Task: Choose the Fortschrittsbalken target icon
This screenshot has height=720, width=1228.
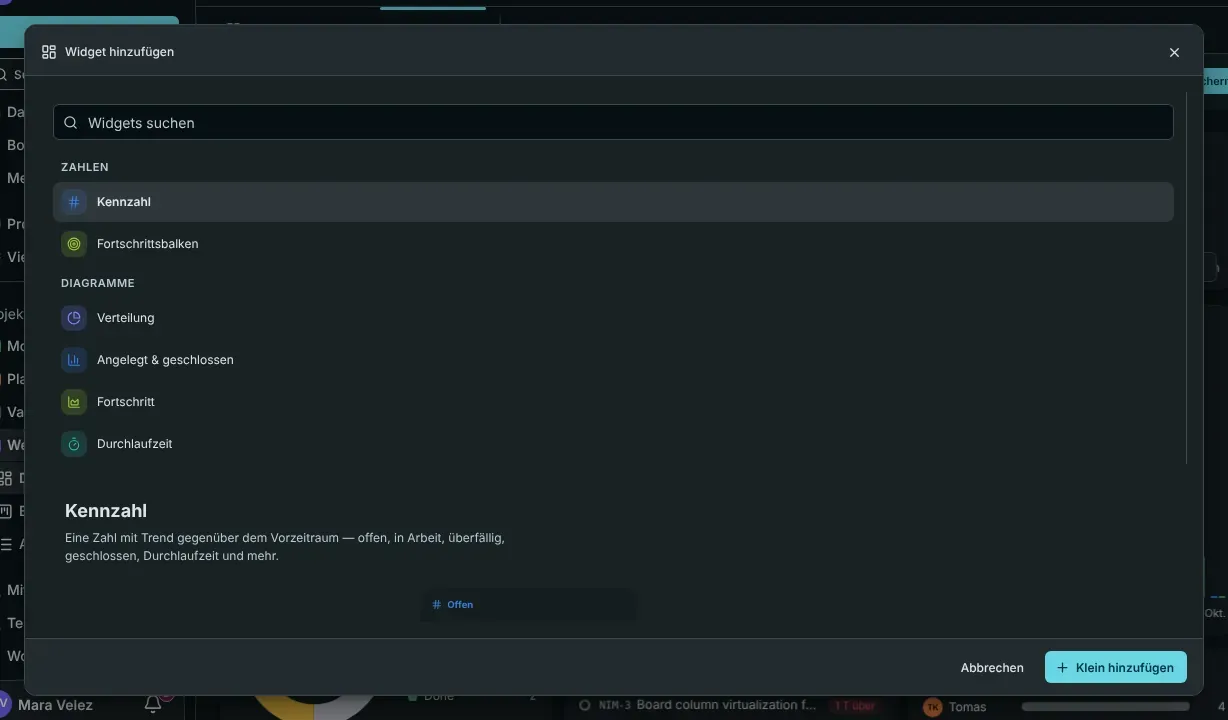Action: pos(74,244)
